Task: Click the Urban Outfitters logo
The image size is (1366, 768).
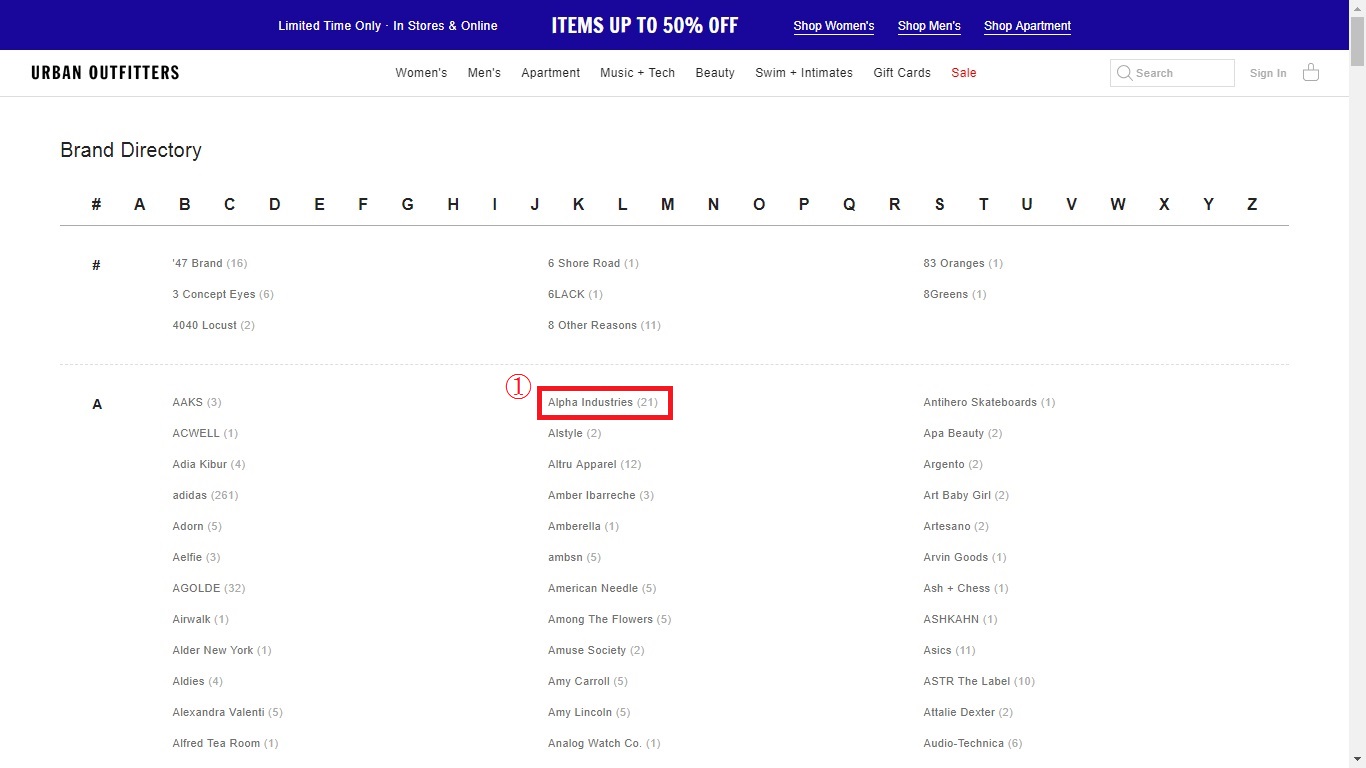Action: (105, 73)
